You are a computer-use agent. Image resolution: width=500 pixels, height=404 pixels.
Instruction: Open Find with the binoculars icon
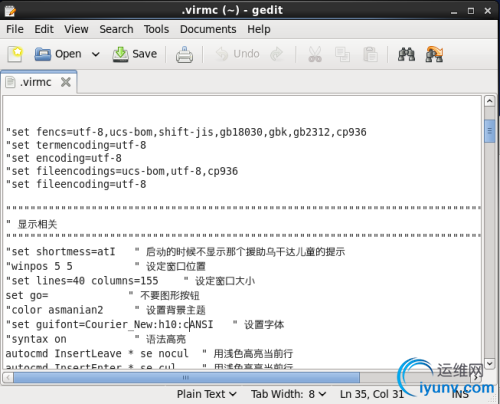coord(406,54)
